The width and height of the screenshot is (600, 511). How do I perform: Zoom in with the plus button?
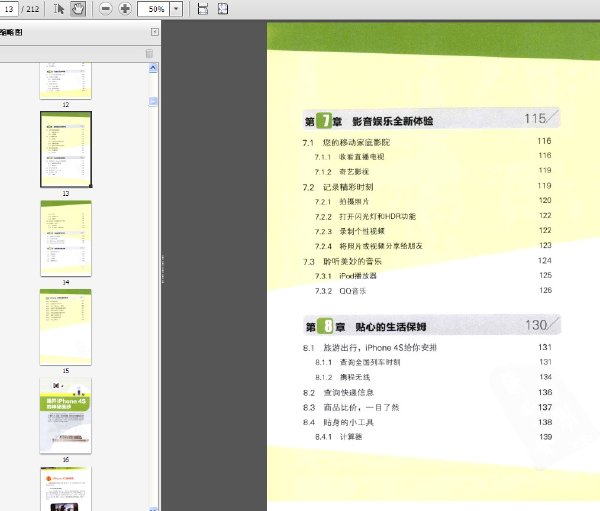(125, 8)
